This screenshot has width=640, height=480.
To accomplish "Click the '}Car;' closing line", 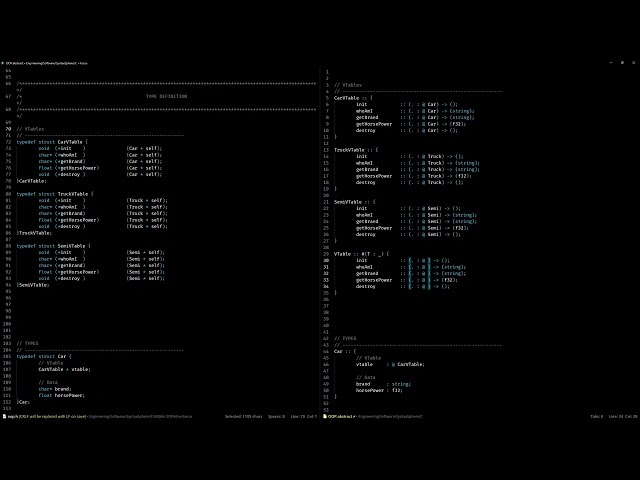I will 23,402.
